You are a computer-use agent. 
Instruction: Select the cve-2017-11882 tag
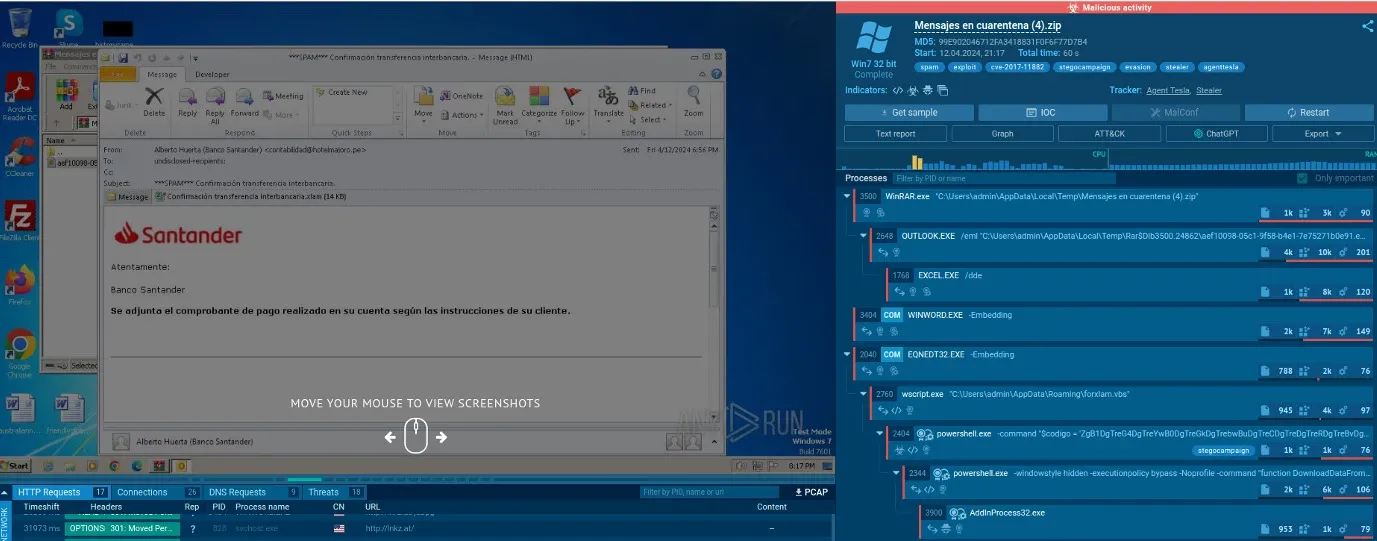pyautogui.click(x=1019, y=67)
